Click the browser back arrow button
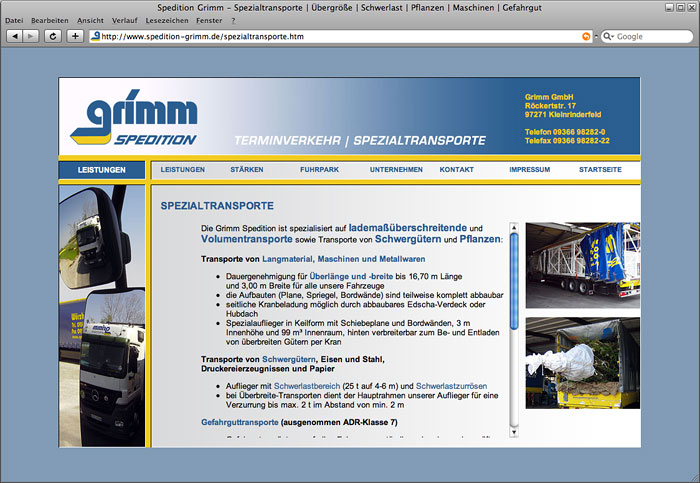700x483 pixels. [14, 36]
